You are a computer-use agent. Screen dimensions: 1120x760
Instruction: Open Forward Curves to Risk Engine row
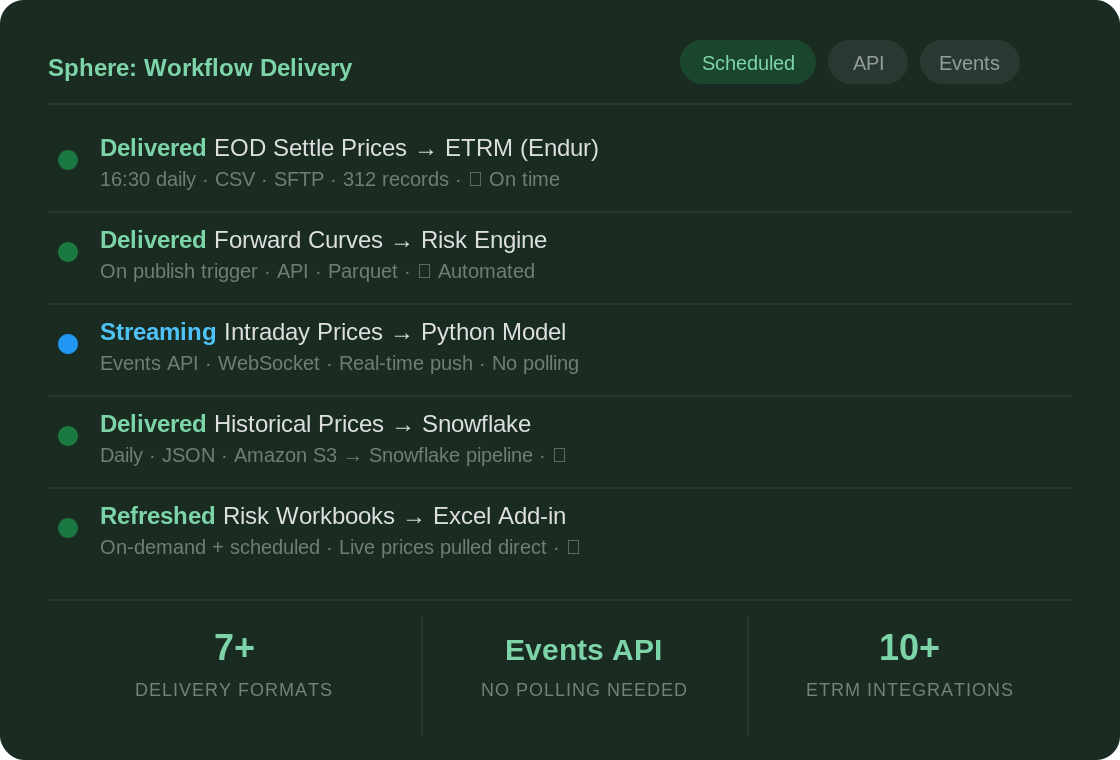[x=560, y=258]
